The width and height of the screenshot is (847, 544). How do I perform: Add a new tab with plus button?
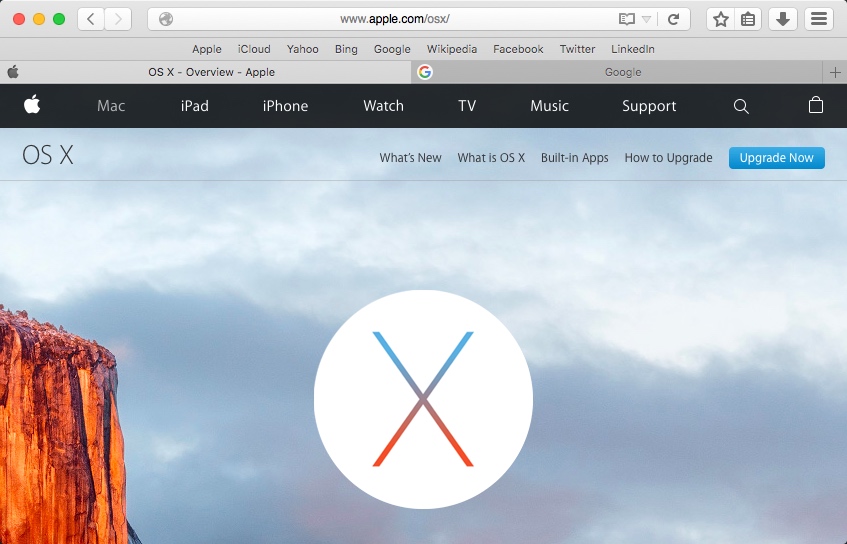(x=835, y=72)
